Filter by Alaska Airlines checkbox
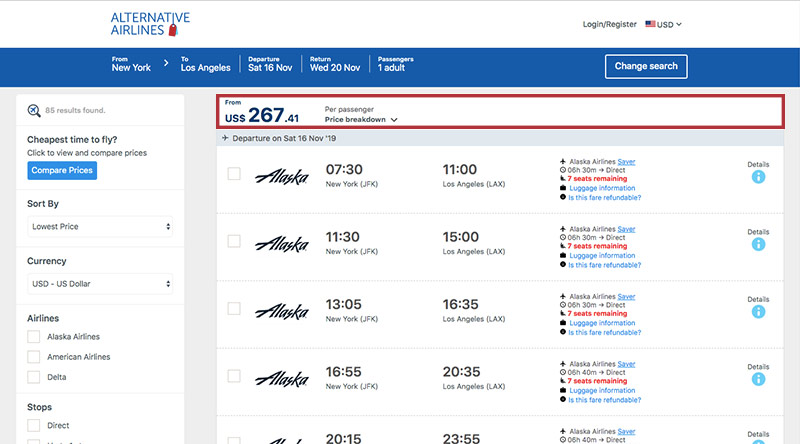The height and width of the screenshot is (444, 800). 34,337
